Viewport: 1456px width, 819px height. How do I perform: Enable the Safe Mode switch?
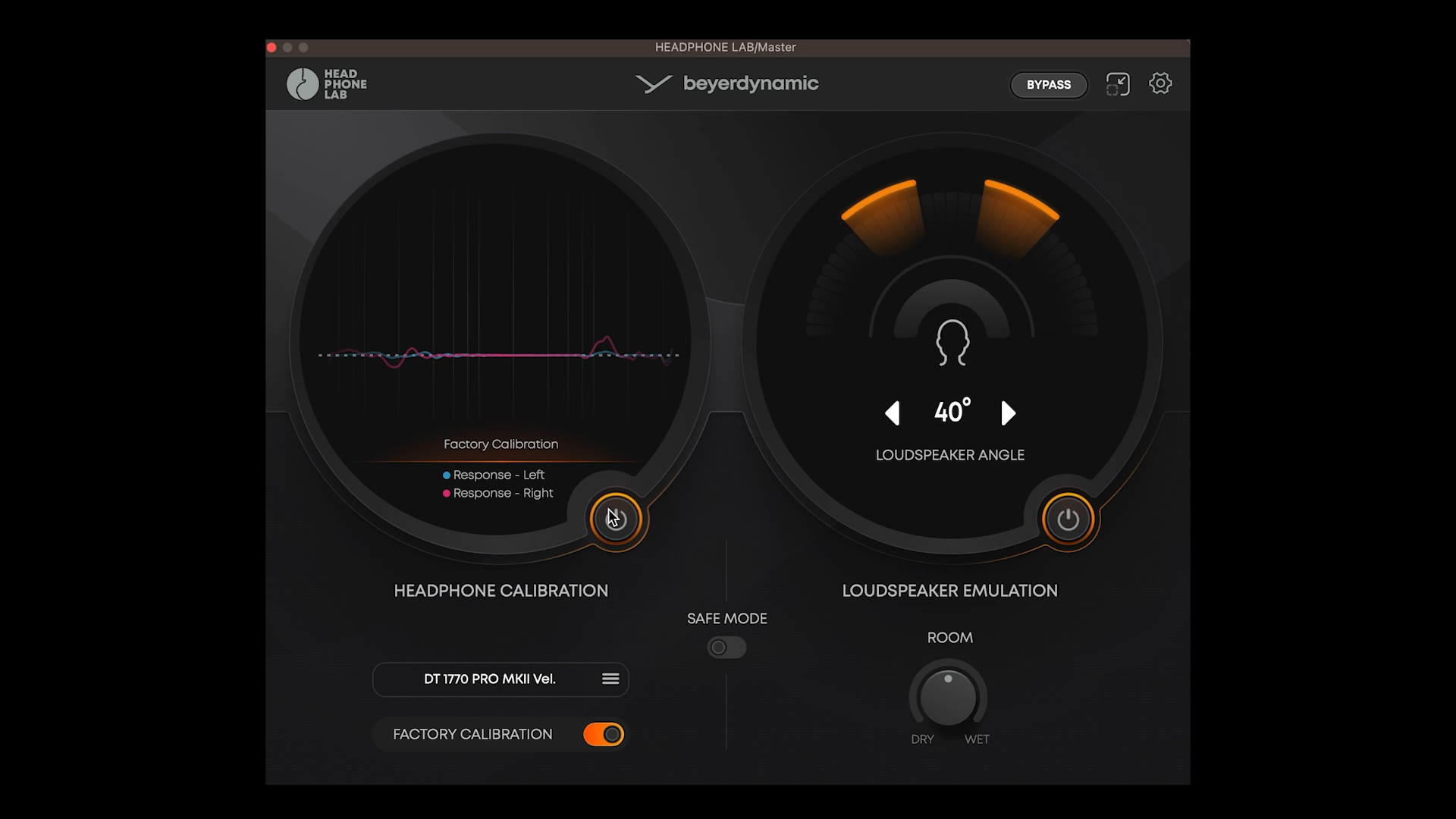coord(726,648)
